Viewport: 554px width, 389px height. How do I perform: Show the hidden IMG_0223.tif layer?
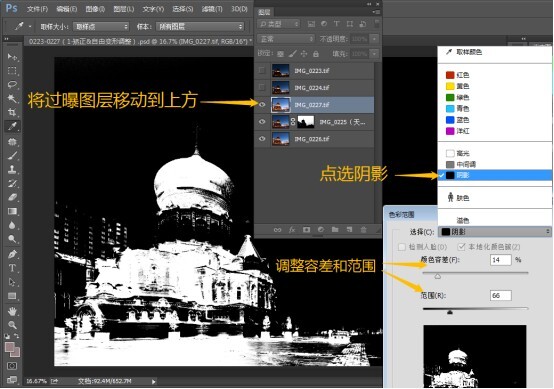pos(262,70)
